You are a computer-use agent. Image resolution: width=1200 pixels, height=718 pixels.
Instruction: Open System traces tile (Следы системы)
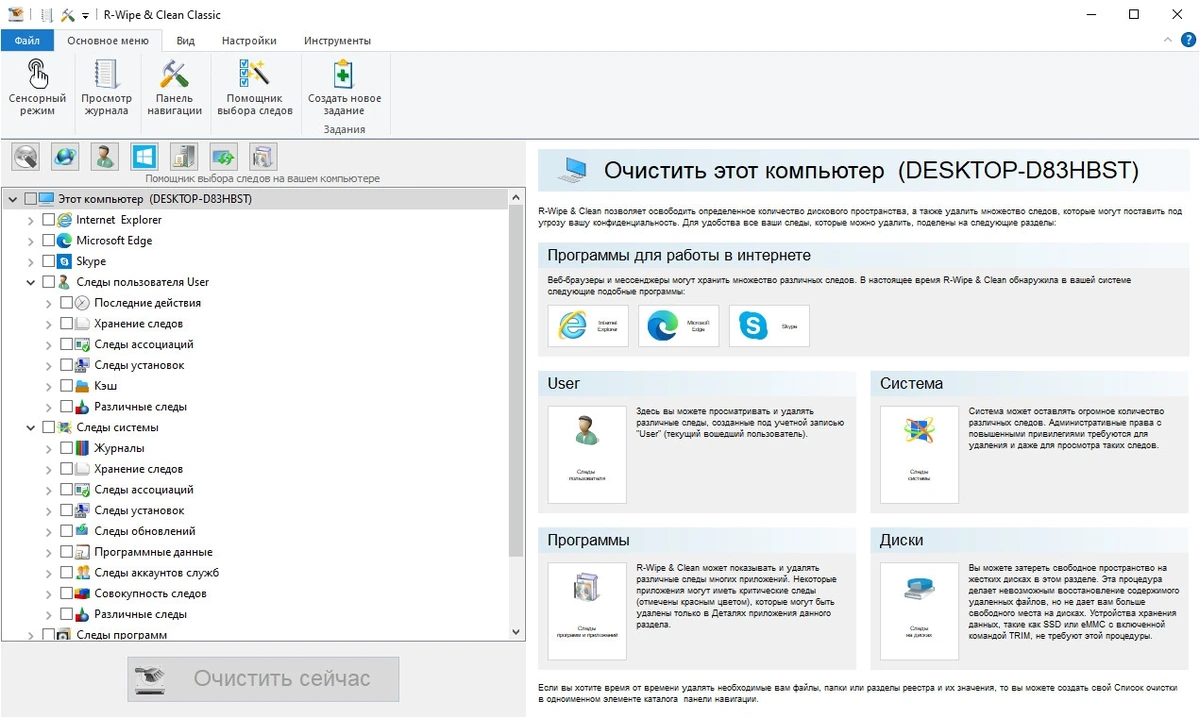pyautogui.click(x=919, y=454)
